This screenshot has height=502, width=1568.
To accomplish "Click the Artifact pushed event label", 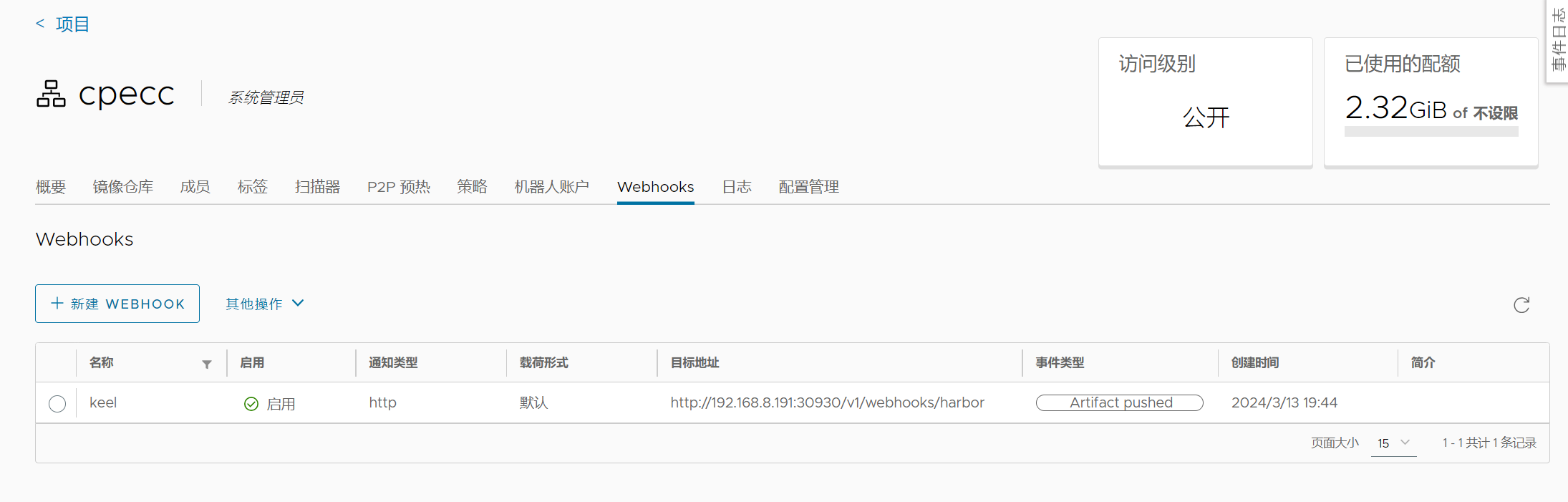I will pyautogui.click(x=1119, y=402).
